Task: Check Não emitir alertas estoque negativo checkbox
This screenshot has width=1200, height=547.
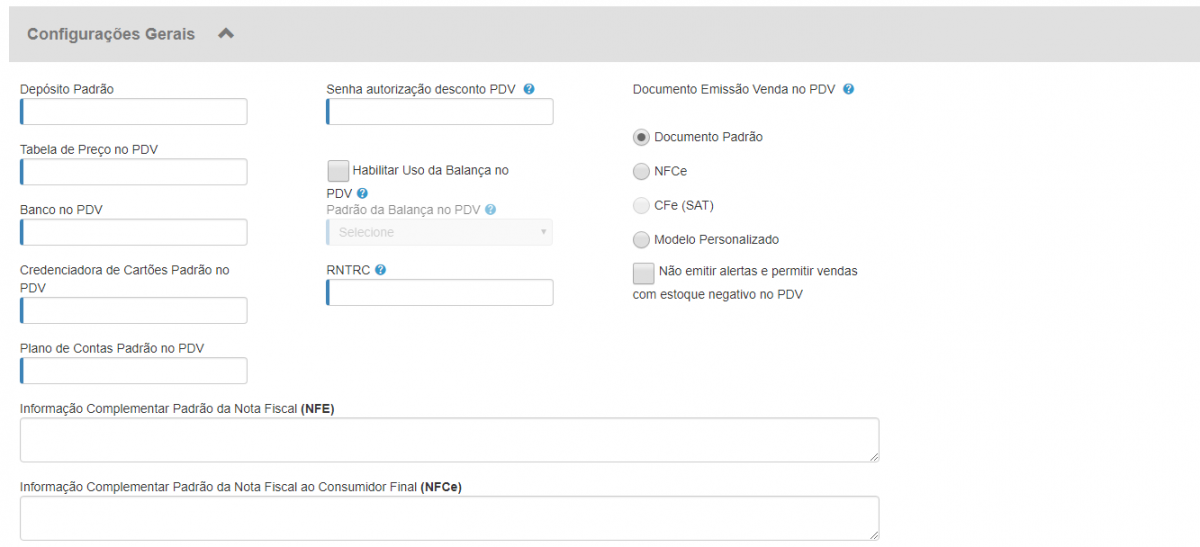Action: tap(643, 272)
